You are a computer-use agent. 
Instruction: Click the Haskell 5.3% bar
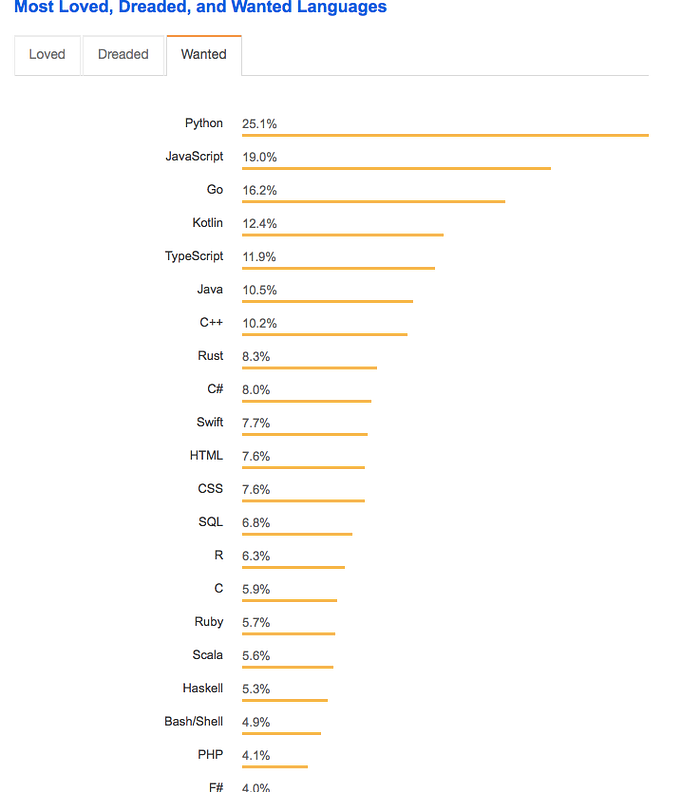tap(285, 700)
